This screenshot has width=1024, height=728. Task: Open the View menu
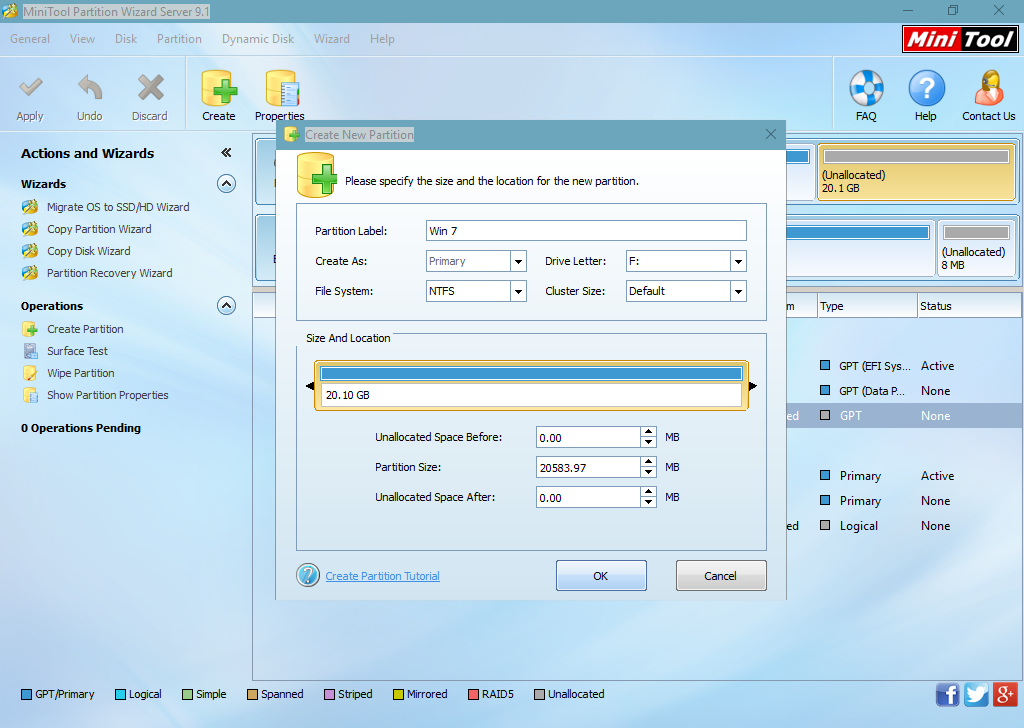pos(82,39)
